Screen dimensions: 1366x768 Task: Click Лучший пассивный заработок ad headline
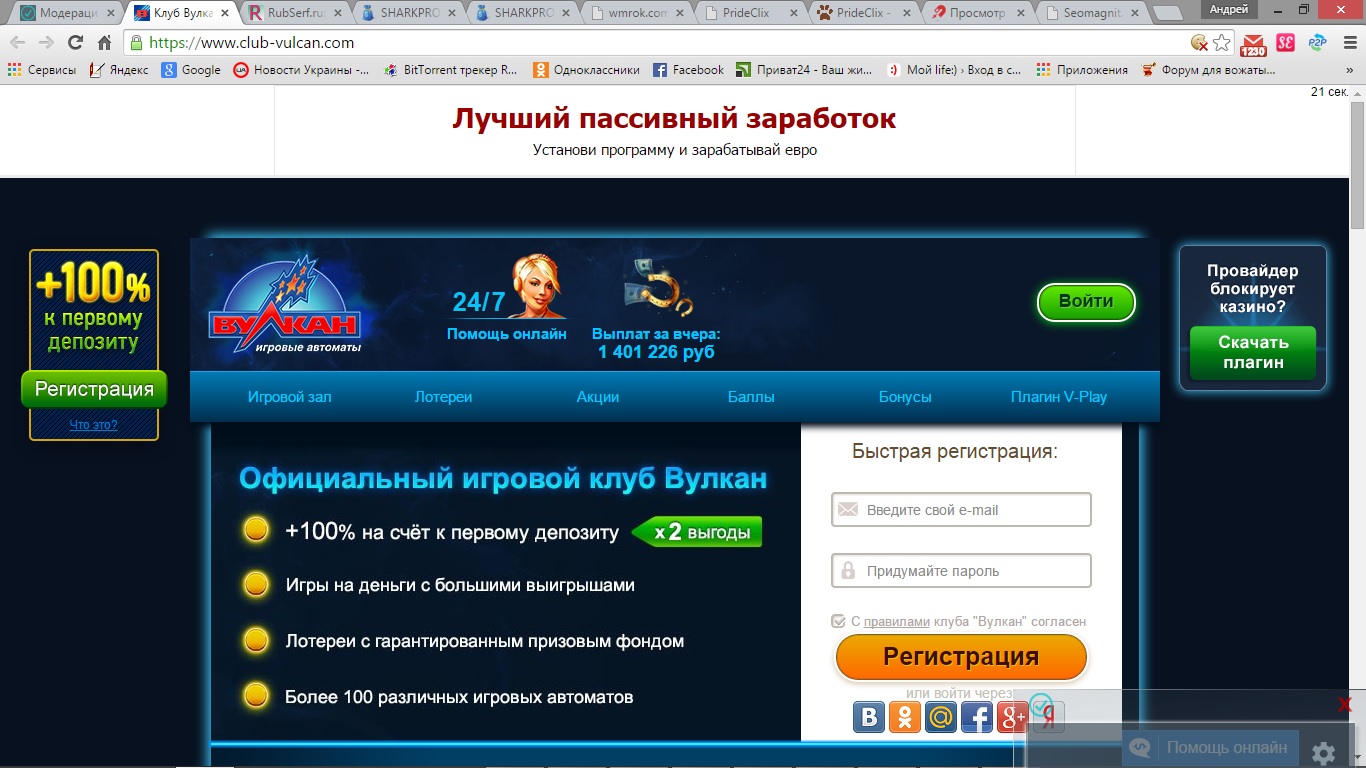[x=674, y=118]
